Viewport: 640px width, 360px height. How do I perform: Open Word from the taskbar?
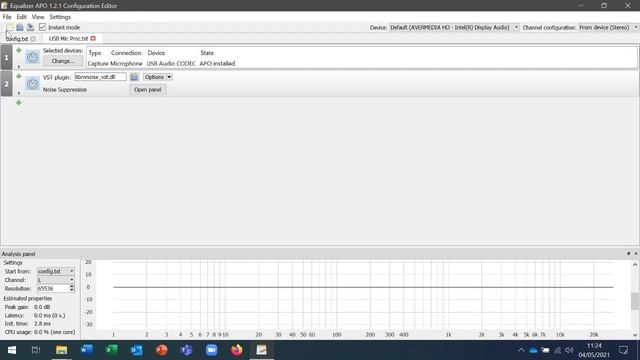click(x=87, y=350)
